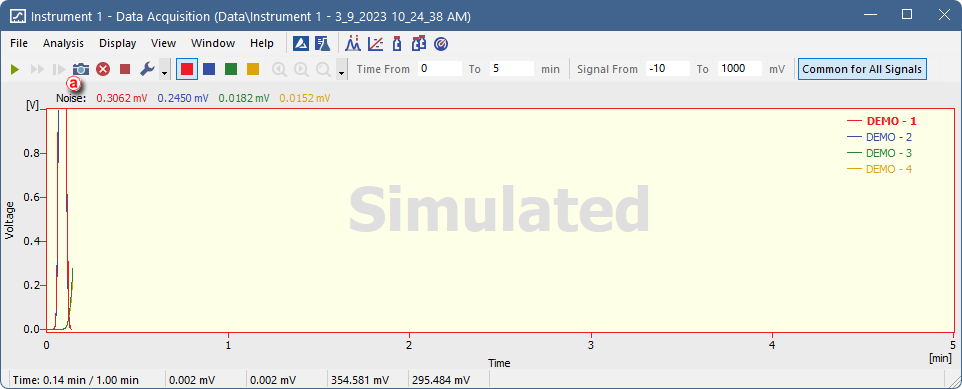
Task: Toggle the yellow signal 4 button
Action: (253, 69)
